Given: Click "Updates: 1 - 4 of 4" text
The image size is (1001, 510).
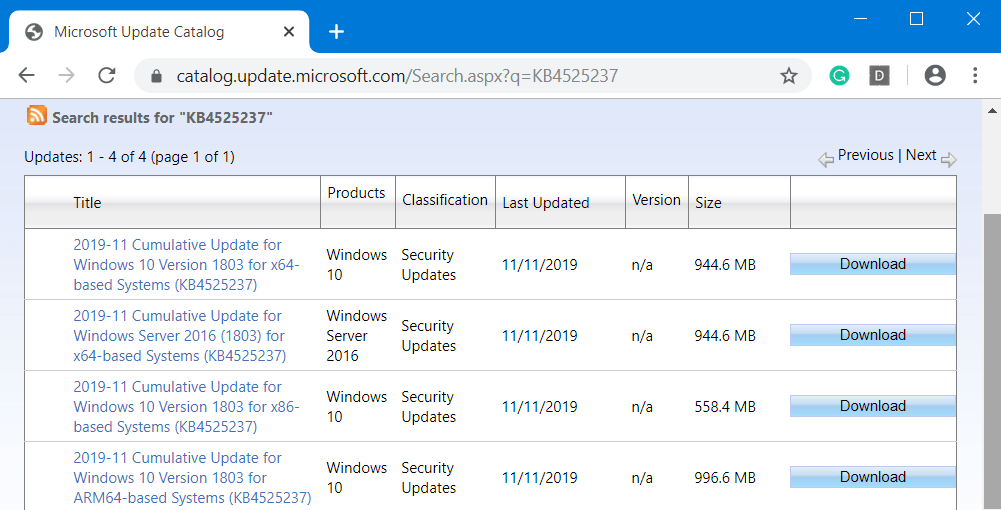Looking at the screenshot, I should (x=85, y=157).
